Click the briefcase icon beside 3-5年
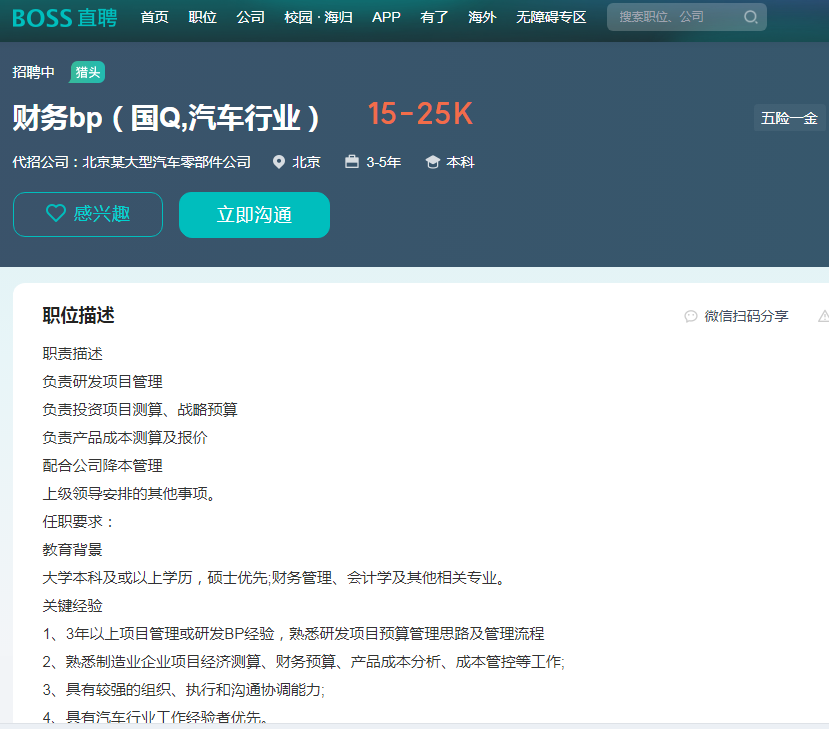The width and height of the screenshot is (829, 729). [352, 162]
